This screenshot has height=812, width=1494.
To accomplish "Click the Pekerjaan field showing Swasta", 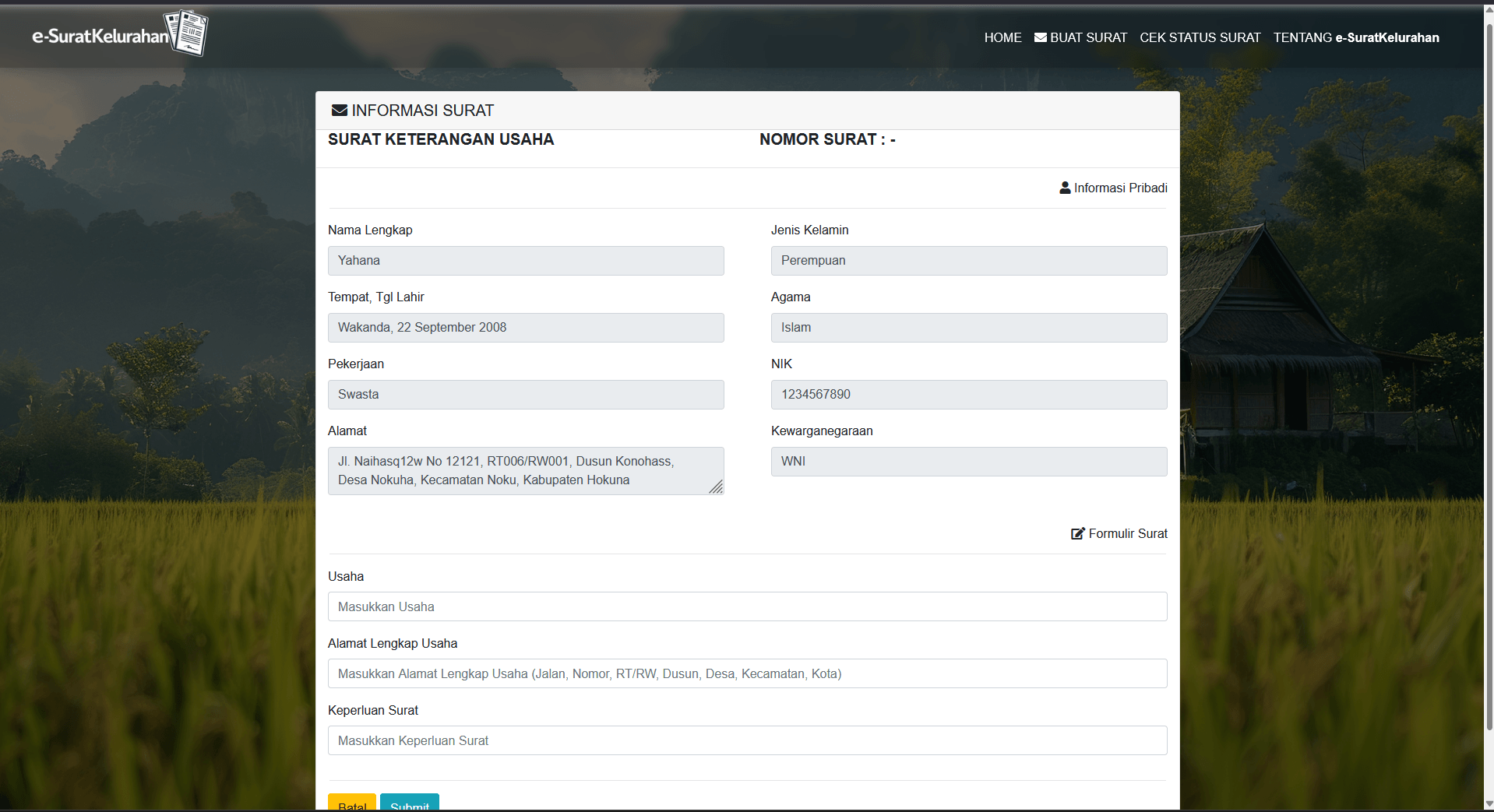I will pos(526,395).
